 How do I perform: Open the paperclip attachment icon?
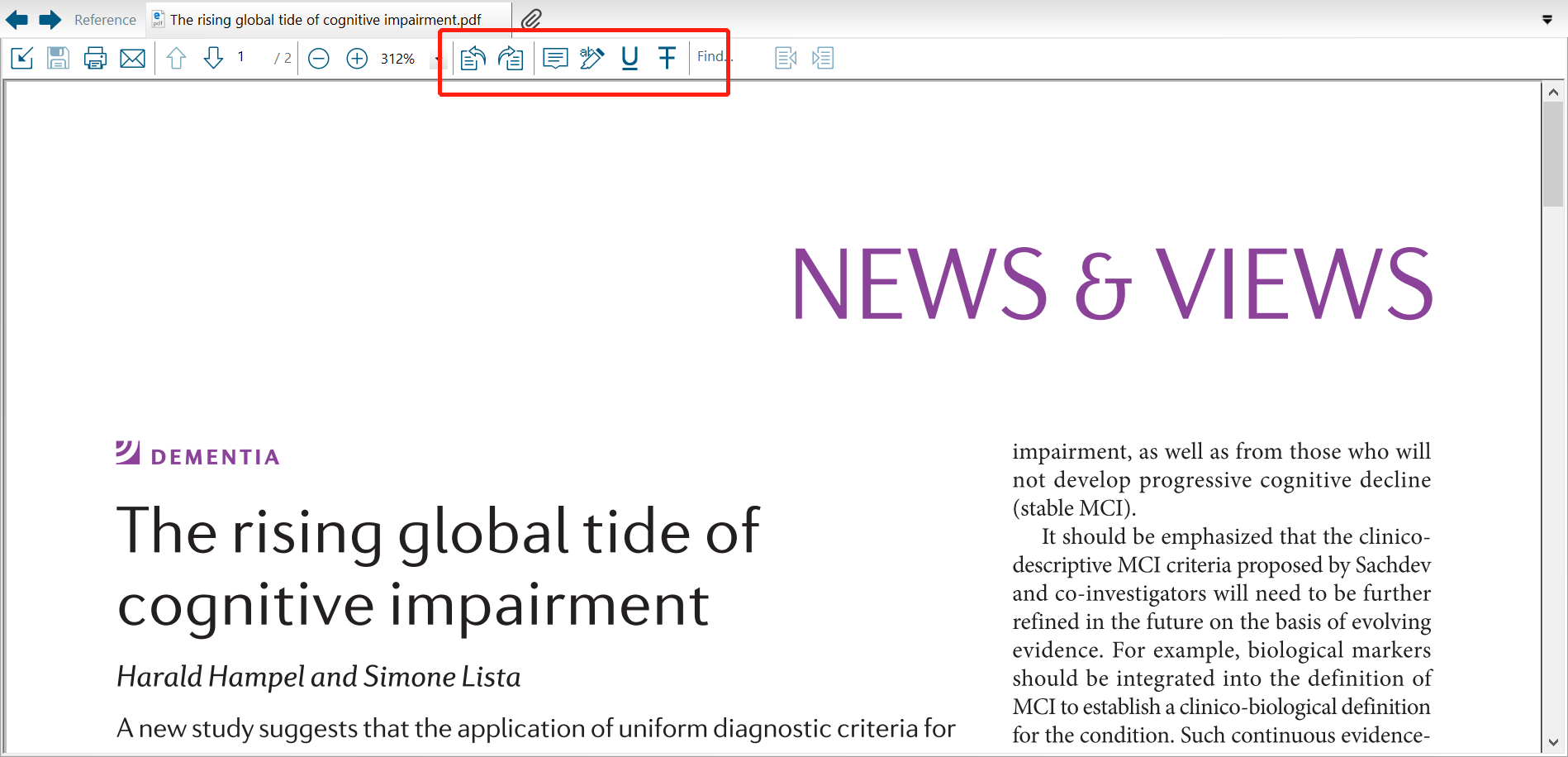pos(531,17)
